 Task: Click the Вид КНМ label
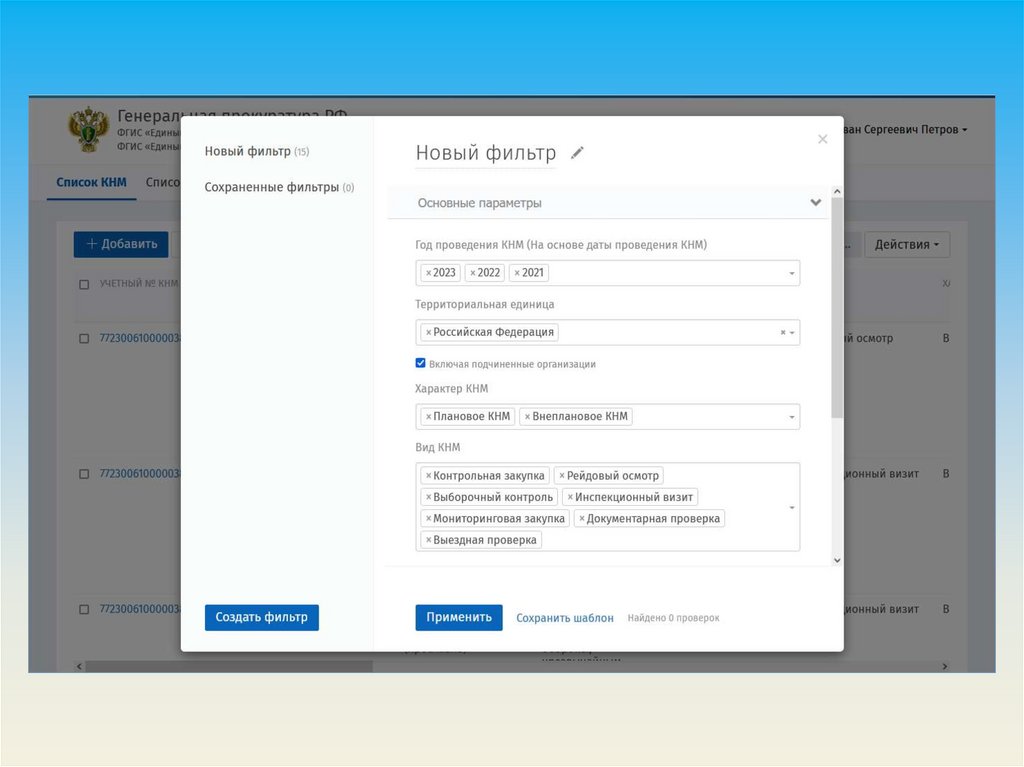(x=438, y=448)
